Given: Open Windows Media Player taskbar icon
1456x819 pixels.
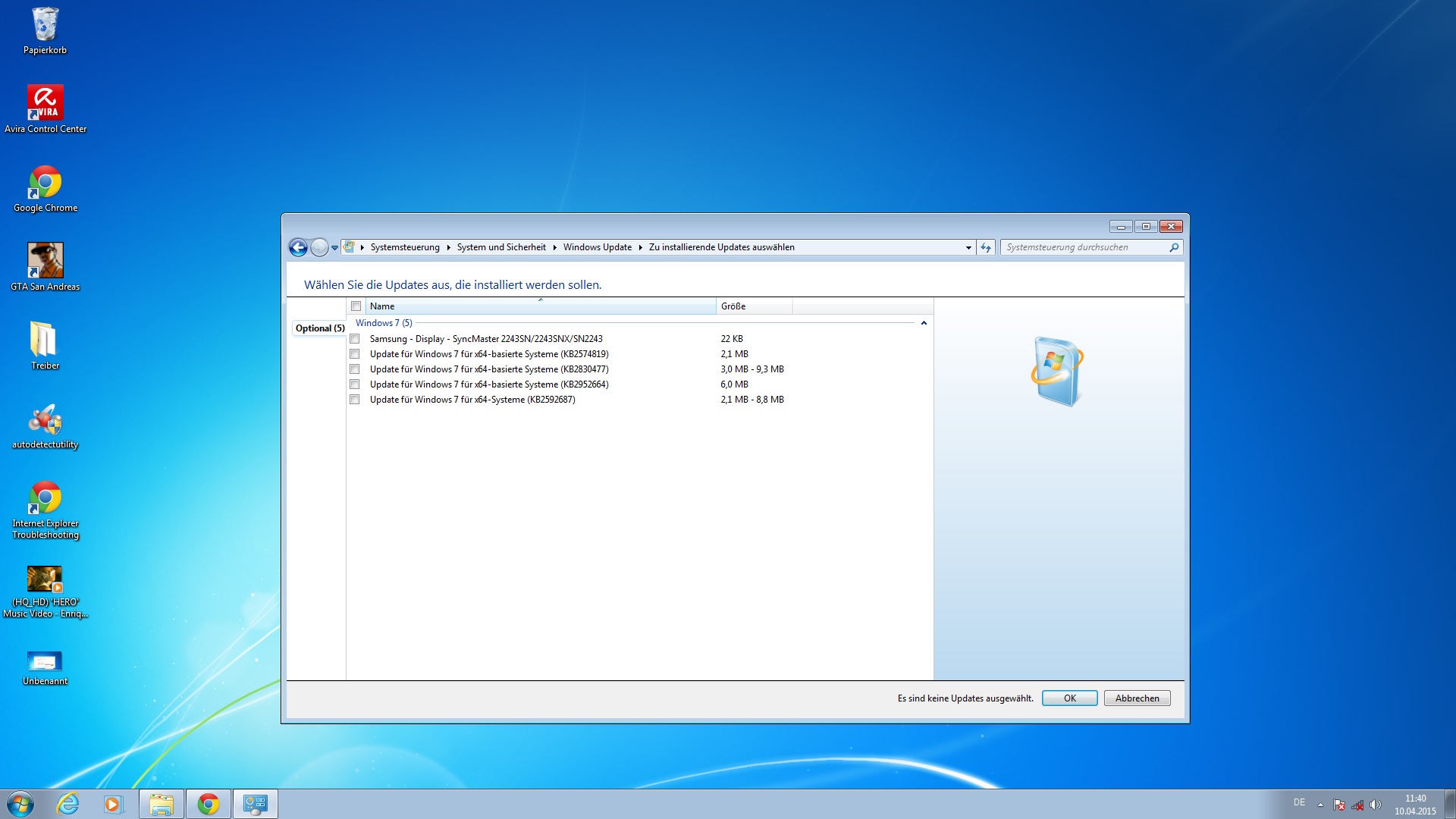Looking at the screenshot, I should pos(113,804).
